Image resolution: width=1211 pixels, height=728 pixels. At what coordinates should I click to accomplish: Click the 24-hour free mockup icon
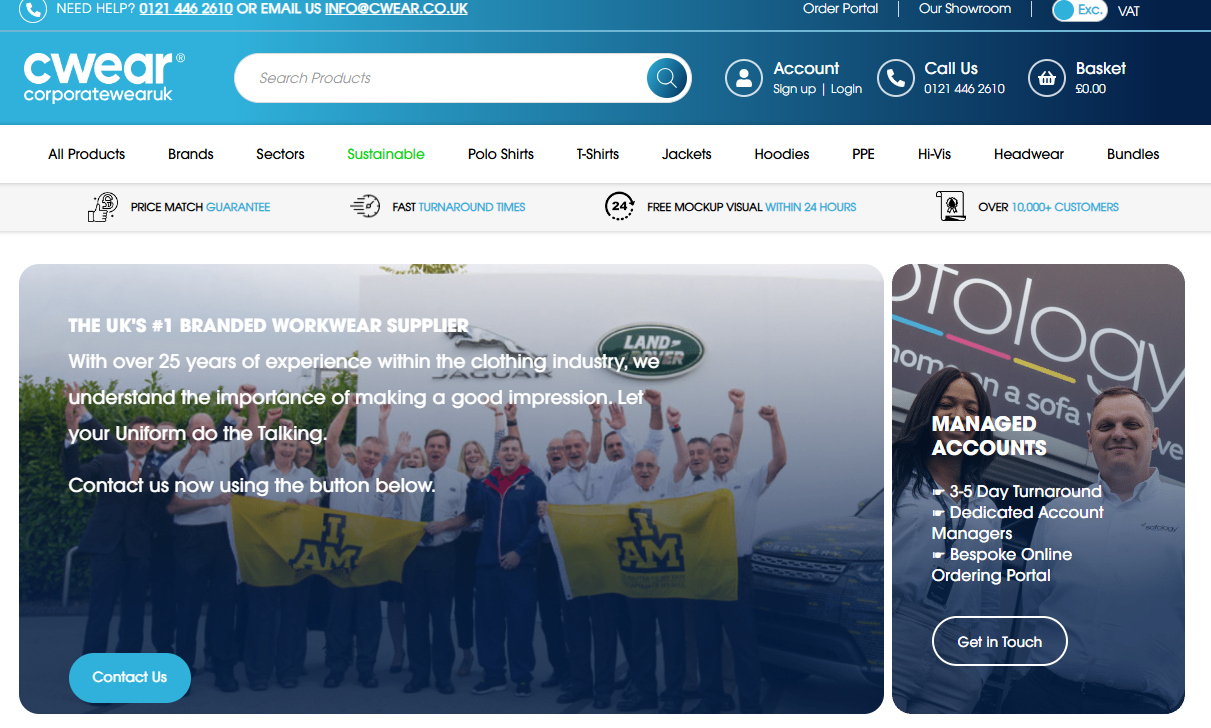pyautogui.click(x=620, y=207)
